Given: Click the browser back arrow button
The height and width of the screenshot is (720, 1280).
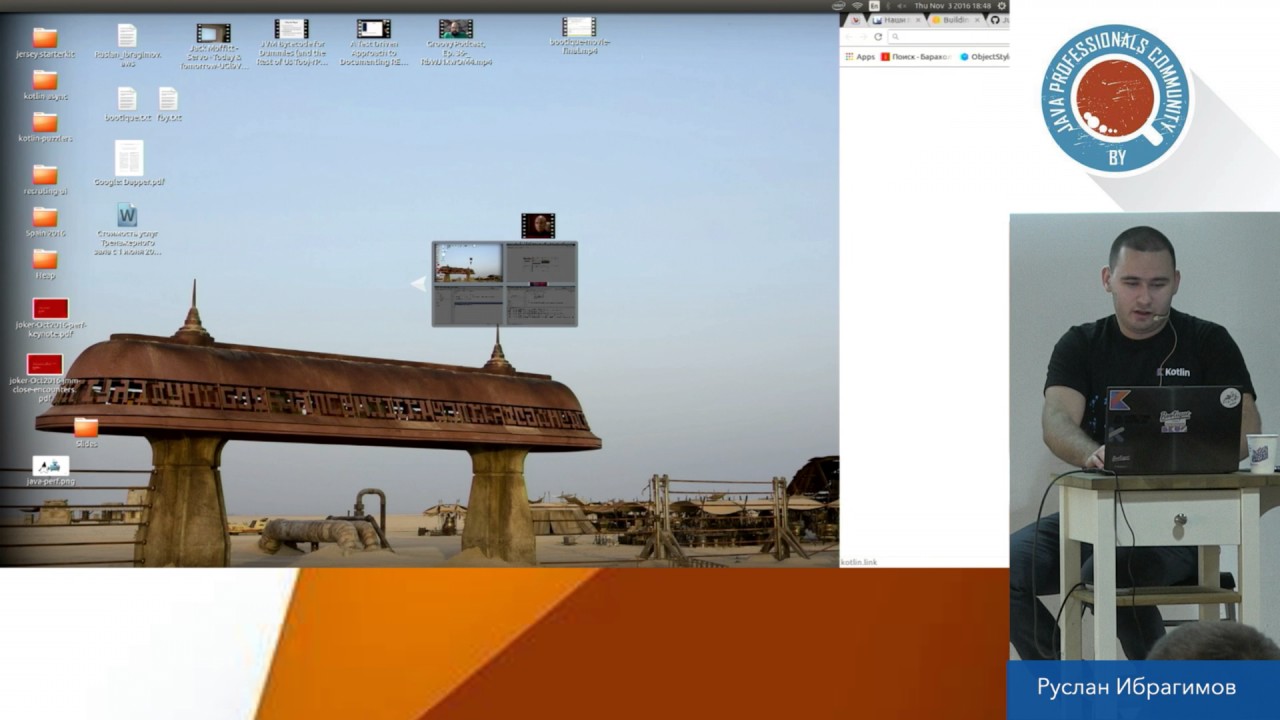Looking at the screenshot, I should (x=850, y=37).
